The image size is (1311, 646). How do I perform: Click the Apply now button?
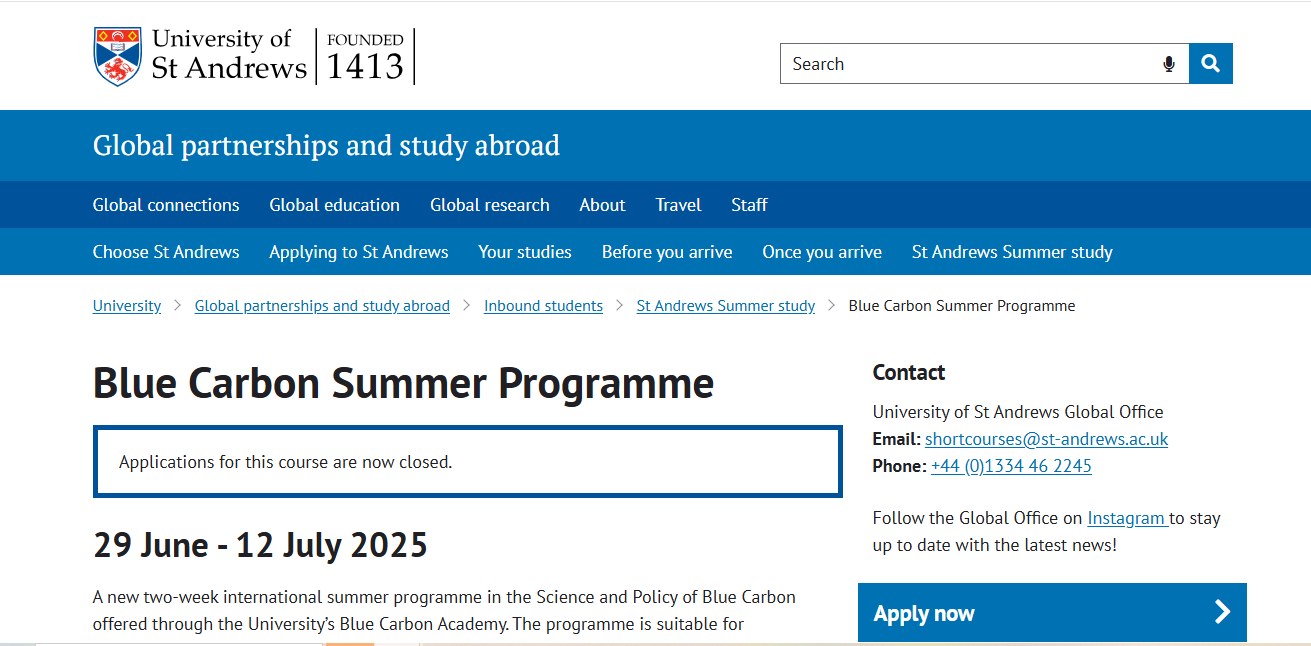1052,612
